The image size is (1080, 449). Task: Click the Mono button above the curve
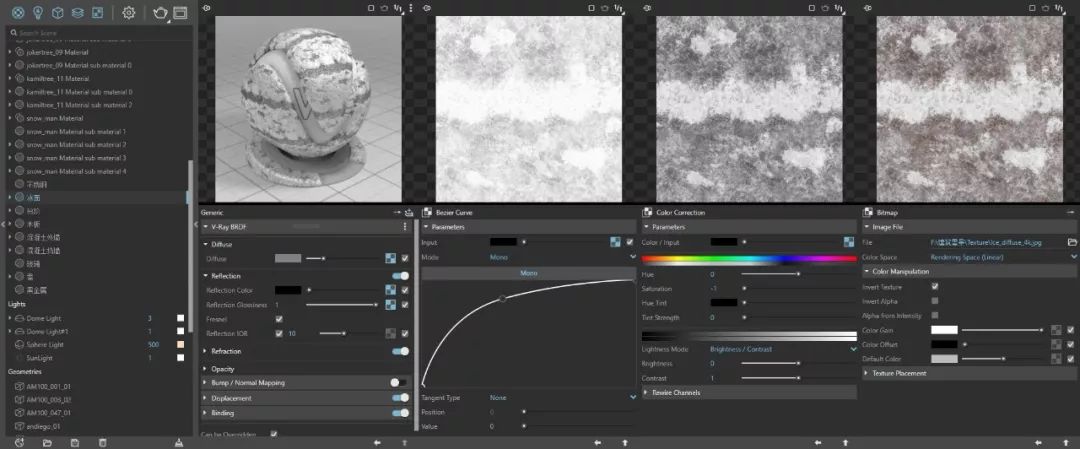pos(529,273)
